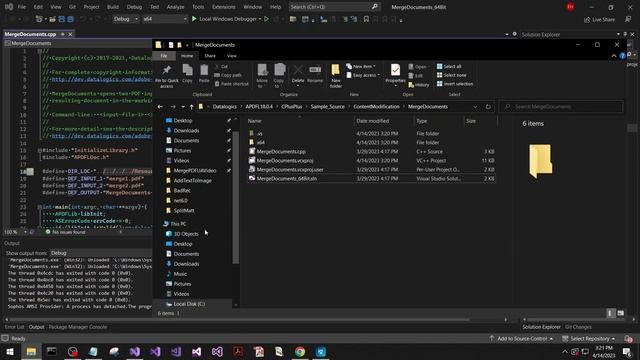Click Select none in the Select group
Screen dimensions: 640x360
451,75
